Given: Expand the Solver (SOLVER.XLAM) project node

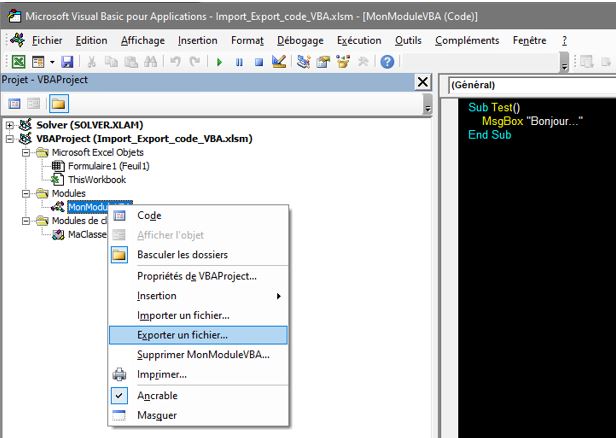Looking at the screenshot, I should 10,125.
